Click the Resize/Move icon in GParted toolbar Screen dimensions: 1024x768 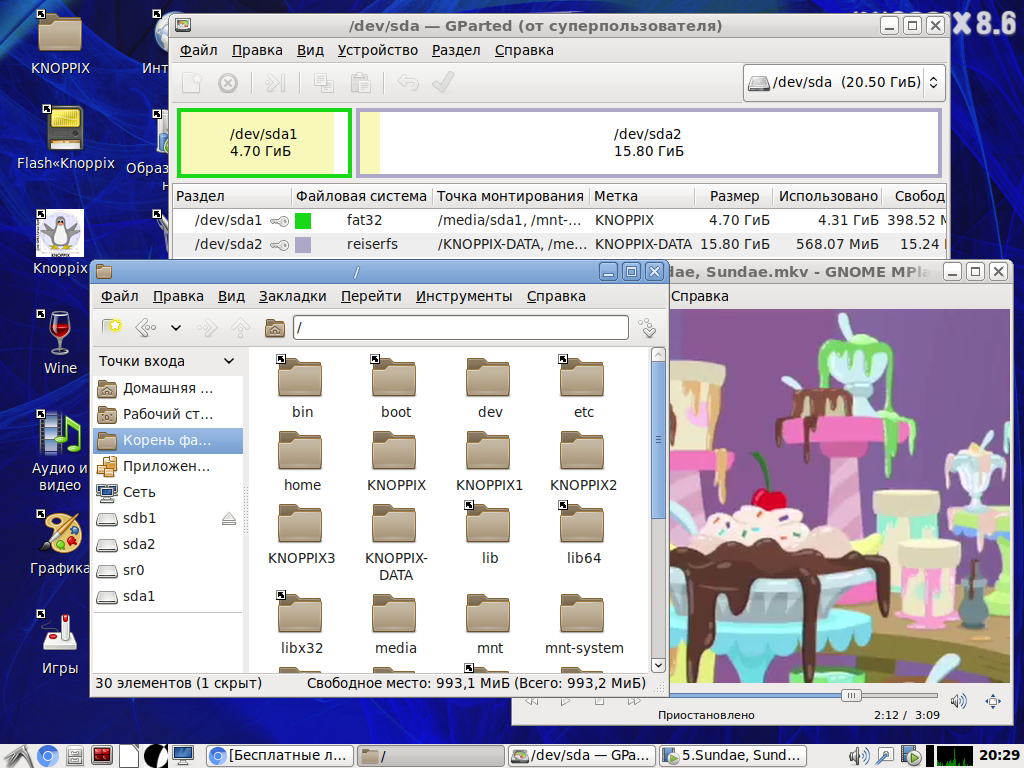pos(275,83)
